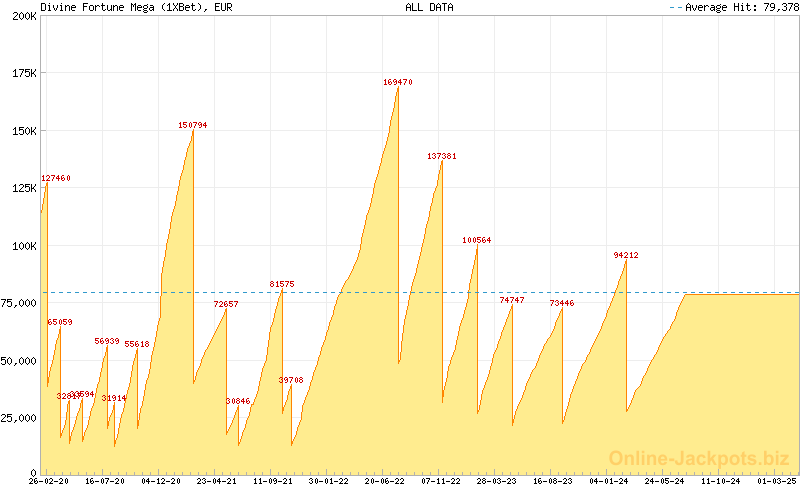Screen dimensions: 800x490
Task: Click the 169470 peak value label
Action: (398, 82)
